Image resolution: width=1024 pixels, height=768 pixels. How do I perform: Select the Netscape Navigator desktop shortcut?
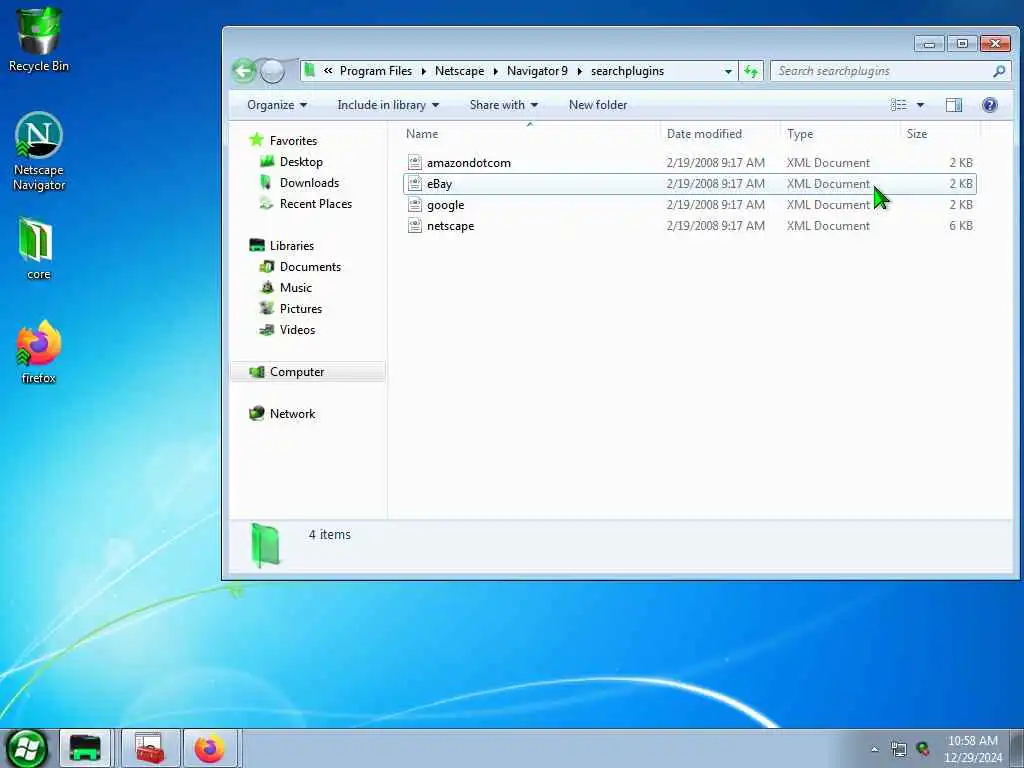coord(39,152)
